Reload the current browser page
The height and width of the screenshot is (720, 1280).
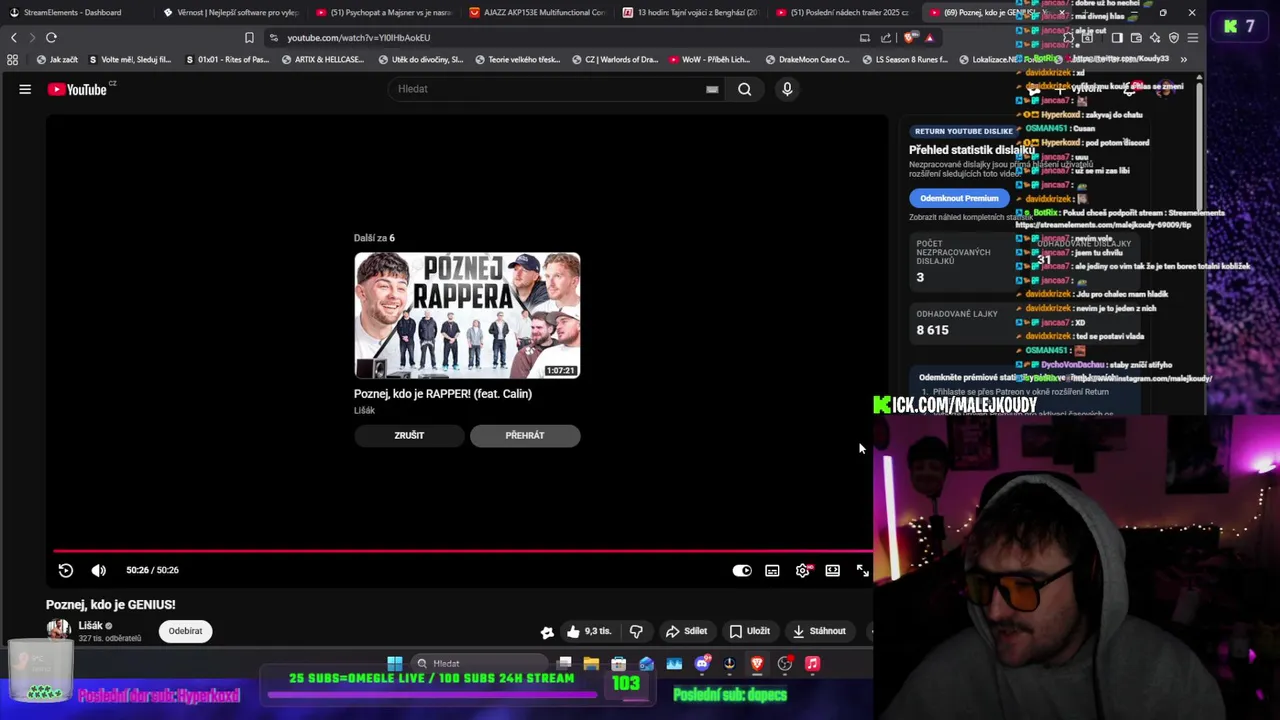pos(51,37)
